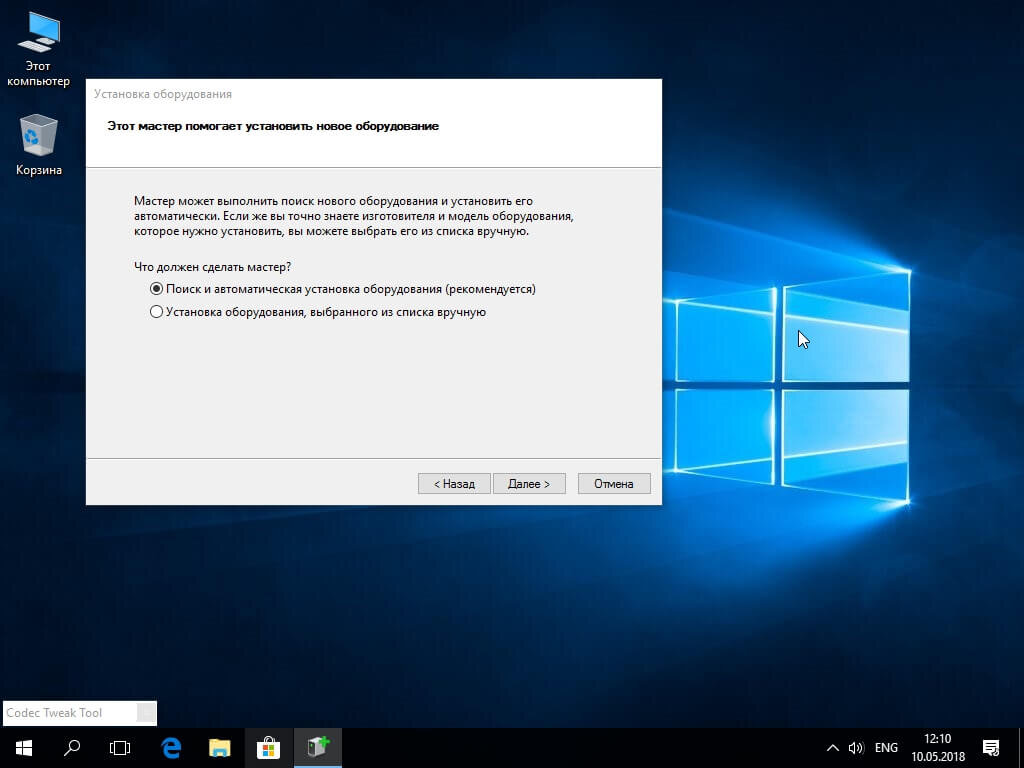Click the Codec Tweak Tool tooltip label
The height and width of the screenshot is (768, 1024).
point(54,712)
